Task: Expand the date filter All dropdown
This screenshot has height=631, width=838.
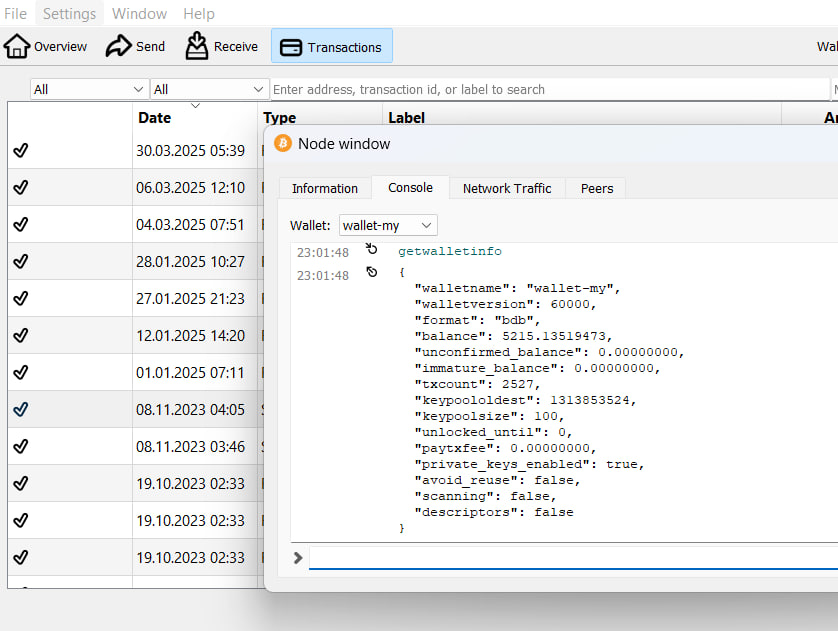Action: tap(89, 89)
